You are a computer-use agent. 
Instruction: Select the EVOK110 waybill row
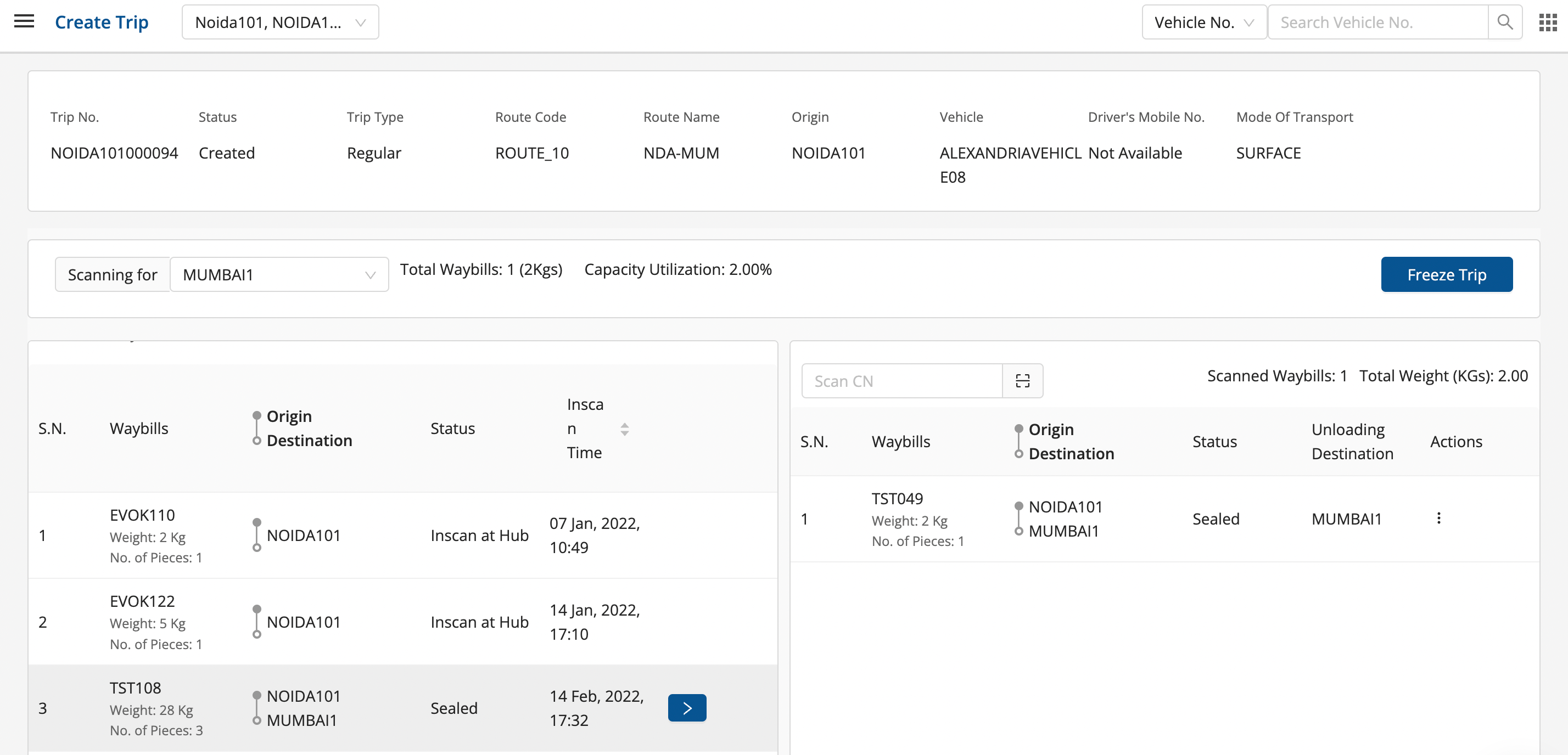142,515
